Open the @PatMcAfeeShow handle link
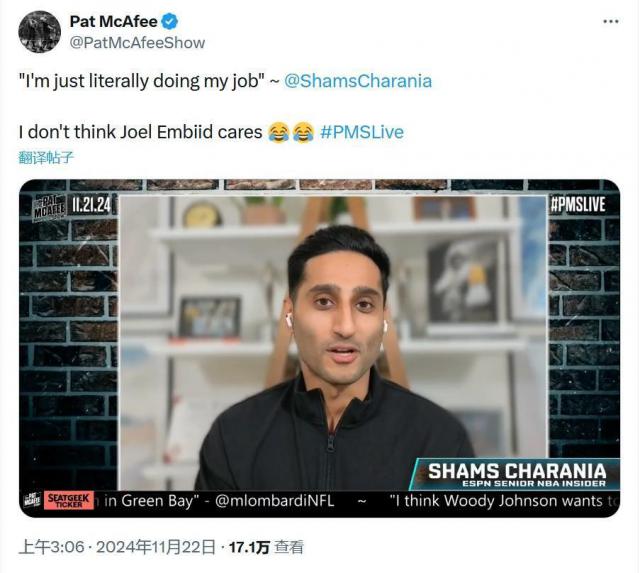Screen dimensions: 640x573 [x=138, y=42]
